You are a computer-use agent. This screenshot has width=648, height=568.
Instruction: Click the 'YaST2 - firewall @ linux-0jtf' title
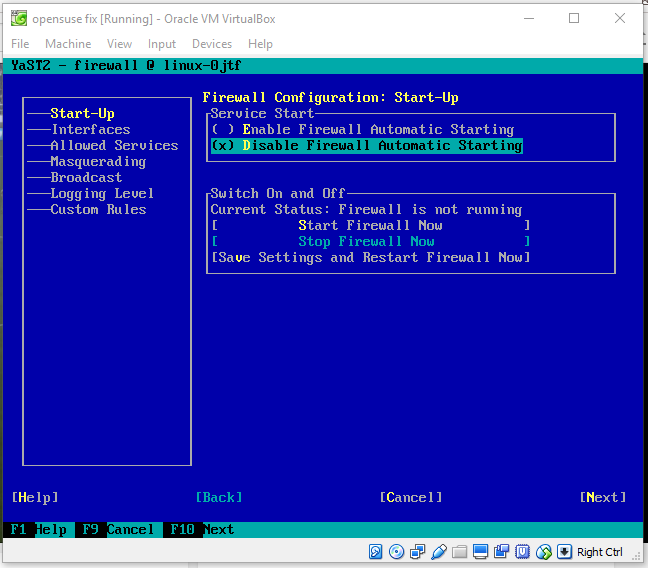tap(126, 65)
